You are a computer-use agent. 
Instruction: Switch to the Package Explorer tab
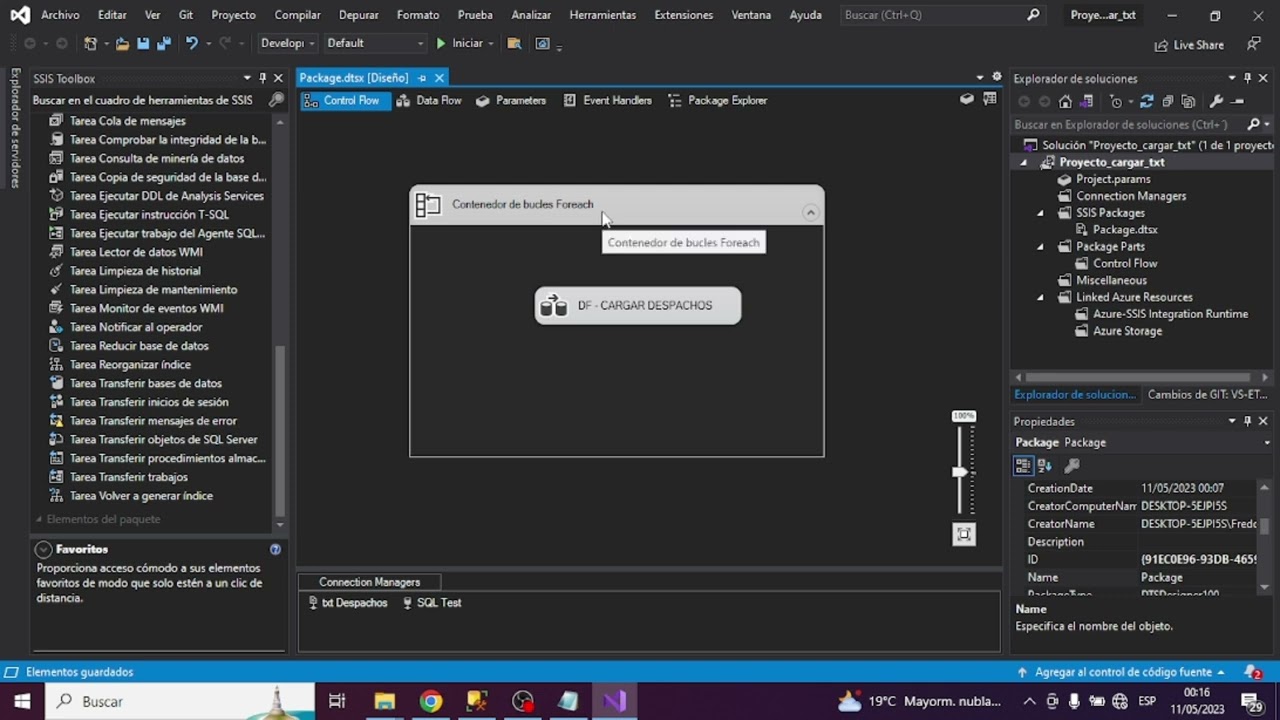716,100
